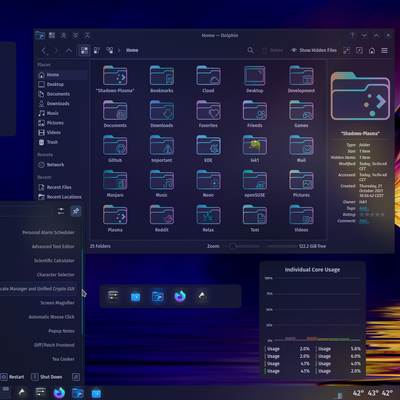Select Recent Locations in Places
400x400 pixels.
click(62, 197)
